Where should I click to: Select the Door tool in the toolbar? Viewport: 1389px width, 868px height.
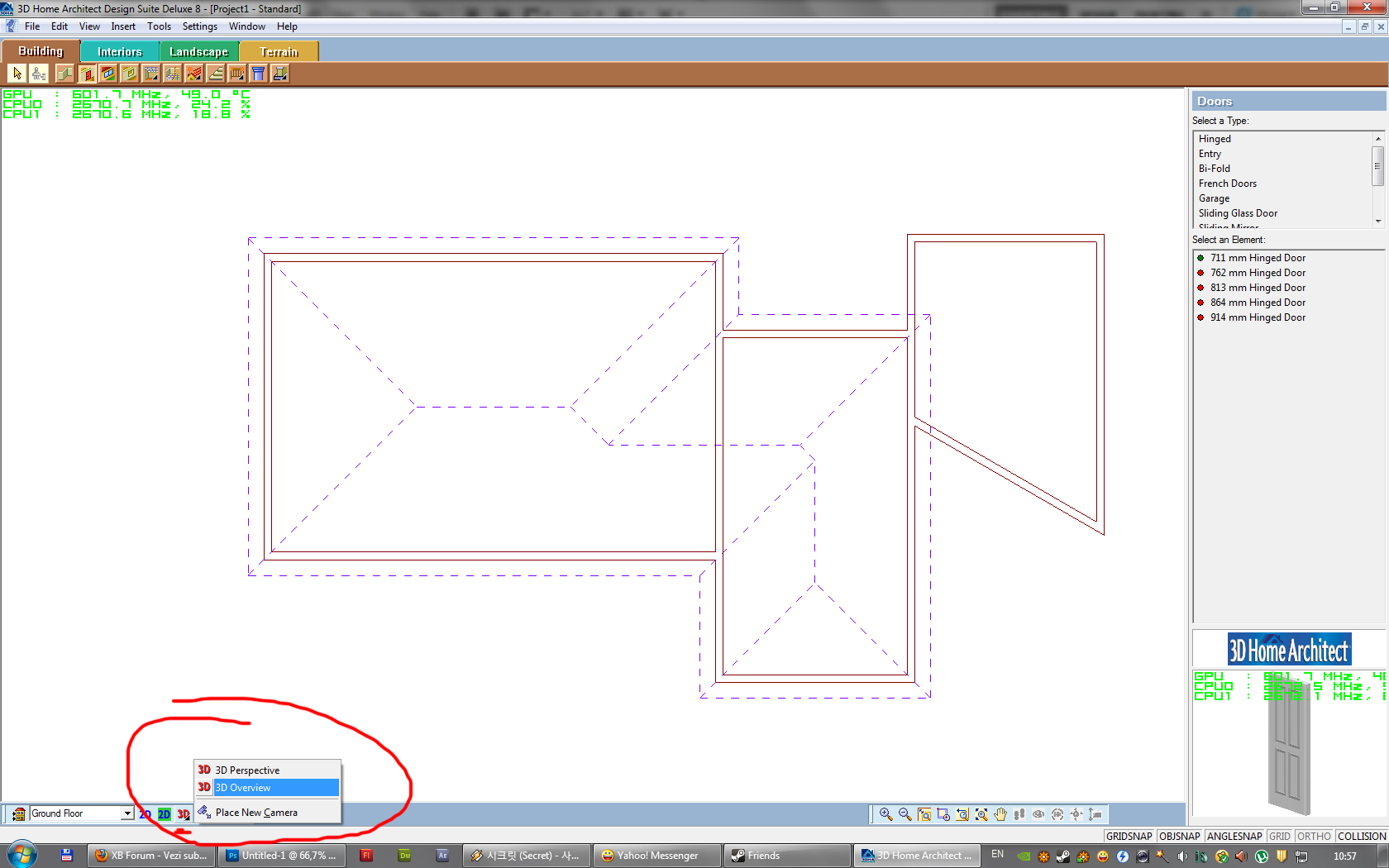point(87,74)
